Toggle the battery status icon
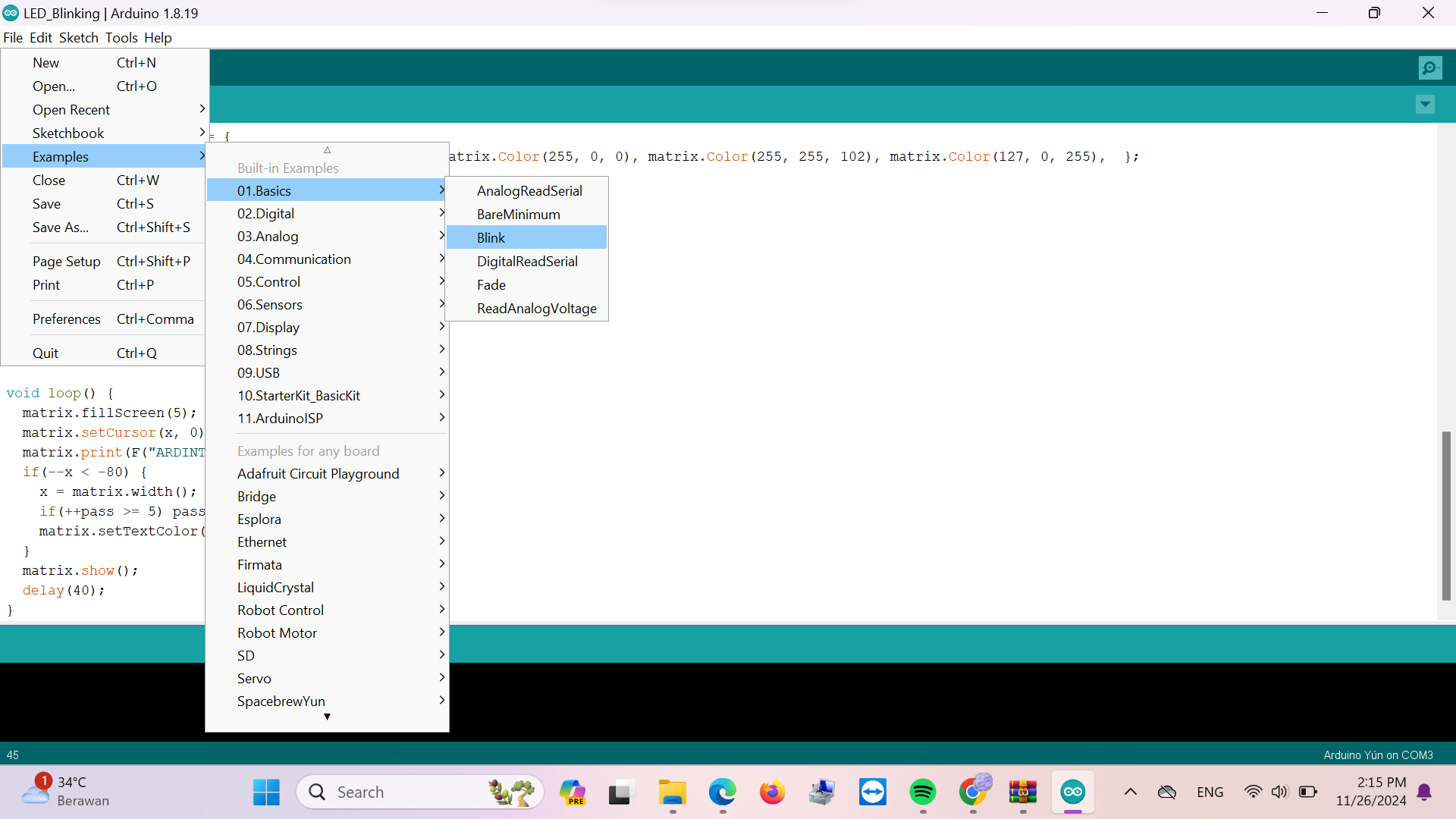 (x=1308, y=791)
